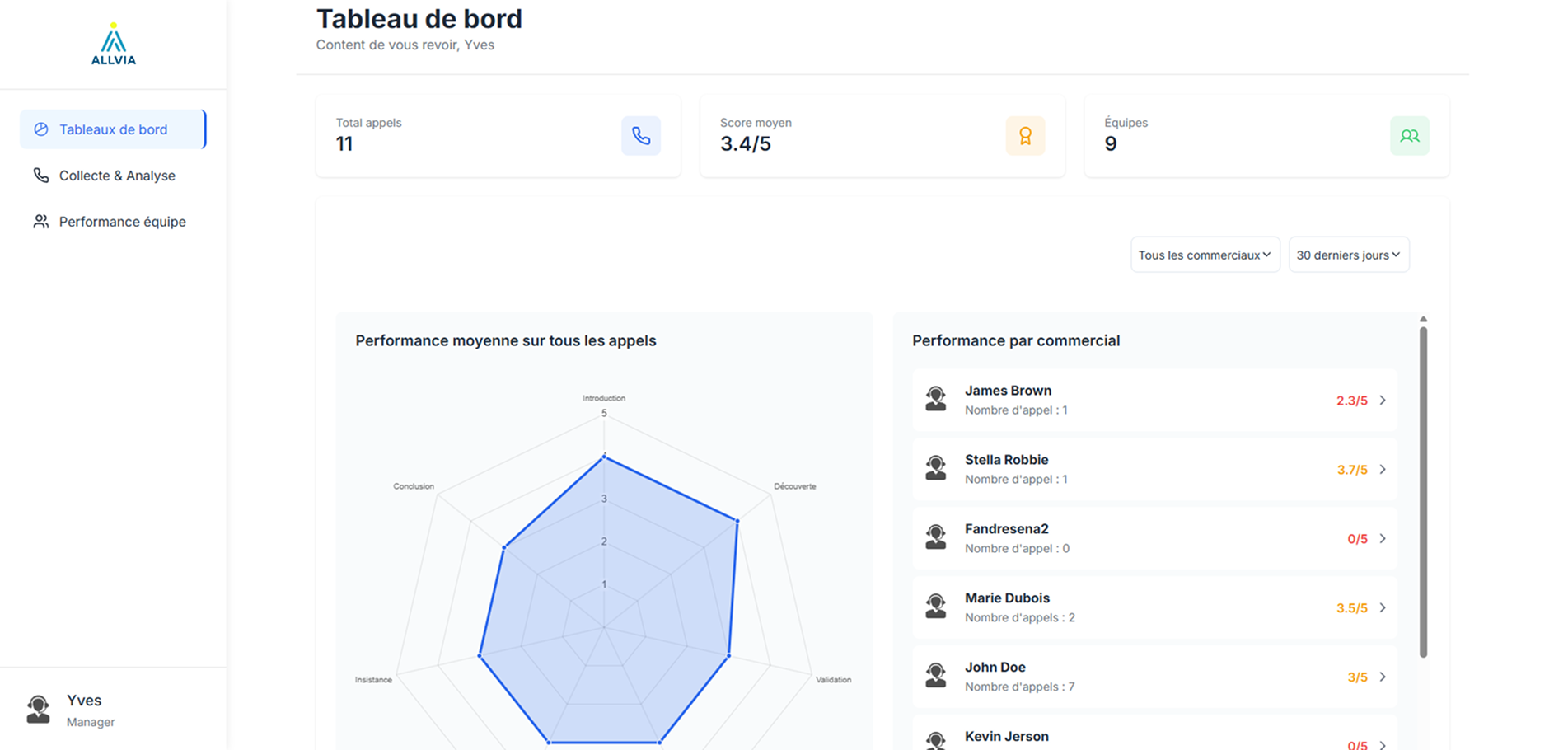Open the Tous les commerciaux dropdown
The height and width of the screenshot is (750, 1568).
click(1205, 255)
